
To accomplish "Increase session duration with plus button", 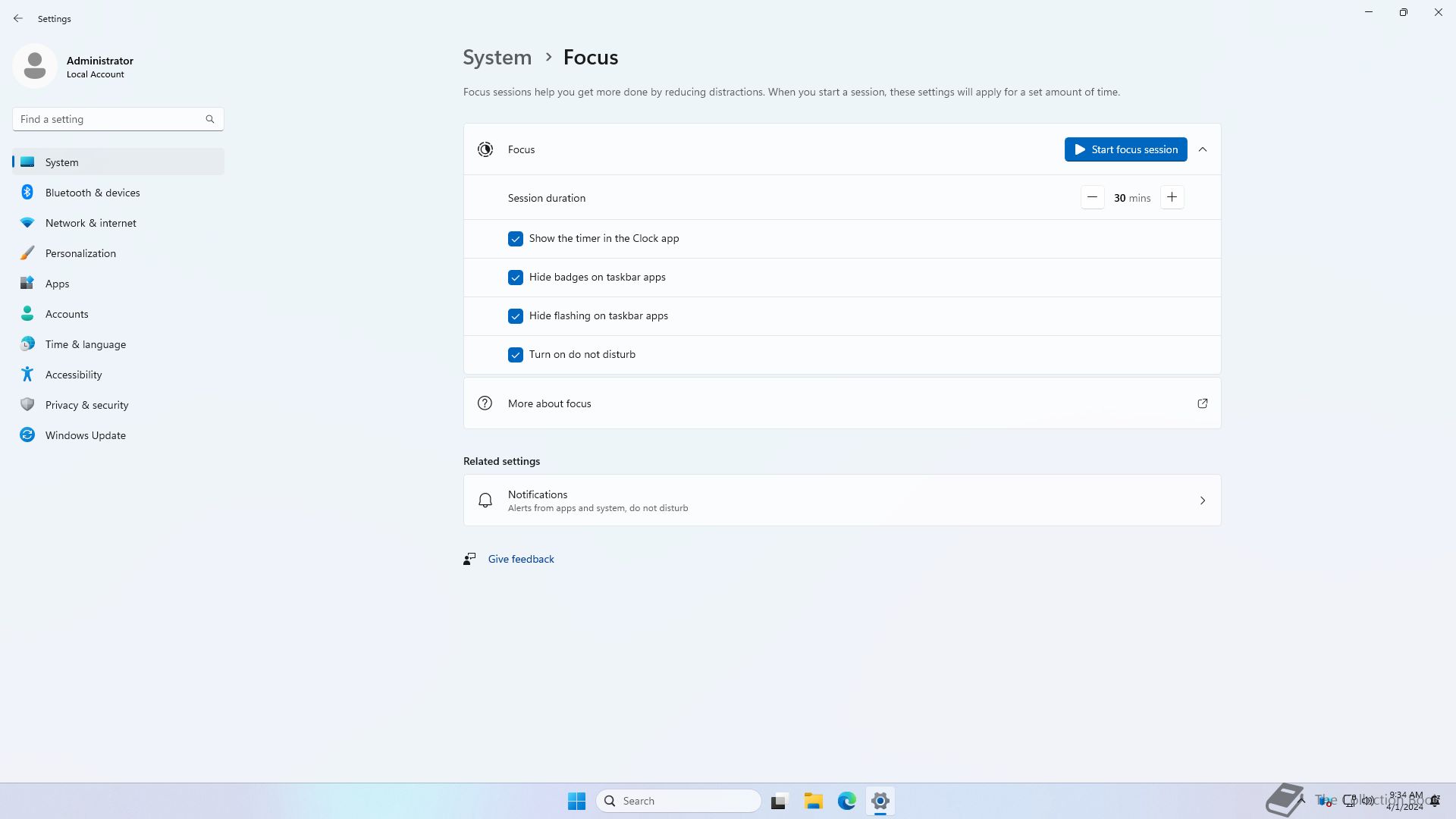I will 1172,198.
